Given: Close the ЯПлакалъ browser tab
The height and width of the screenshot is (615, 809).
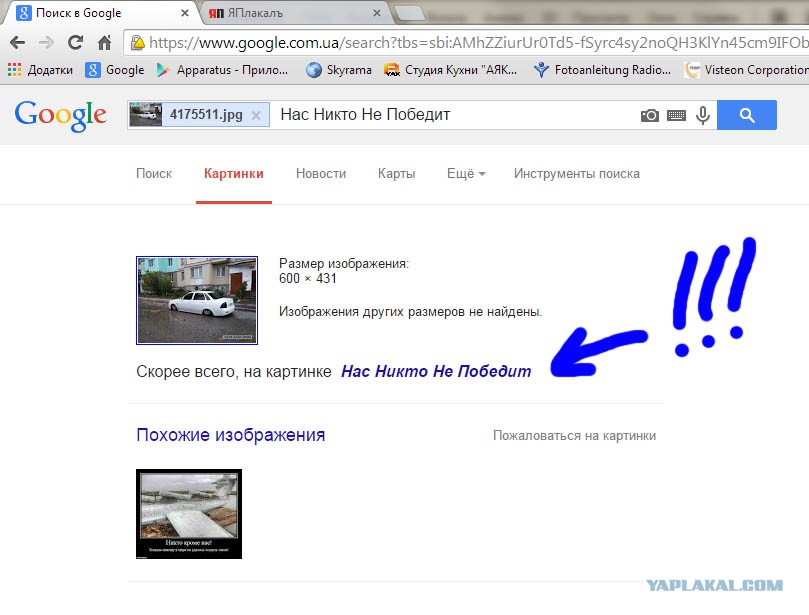Looking at the screenshot, I should [377, 13].
